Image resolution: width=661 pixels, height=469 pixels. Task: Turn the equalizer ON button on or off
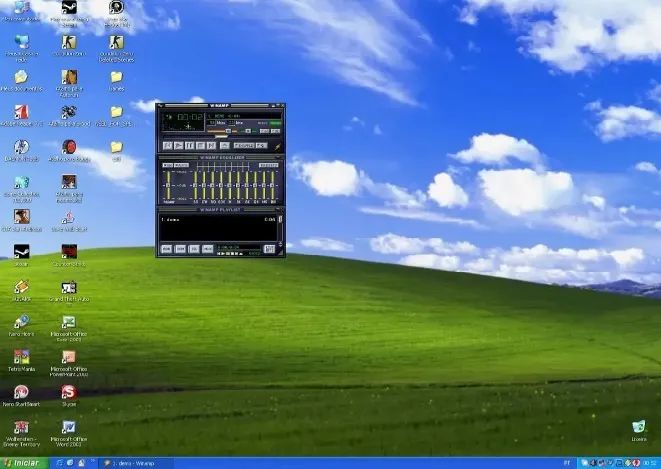(x=168, y=165)
